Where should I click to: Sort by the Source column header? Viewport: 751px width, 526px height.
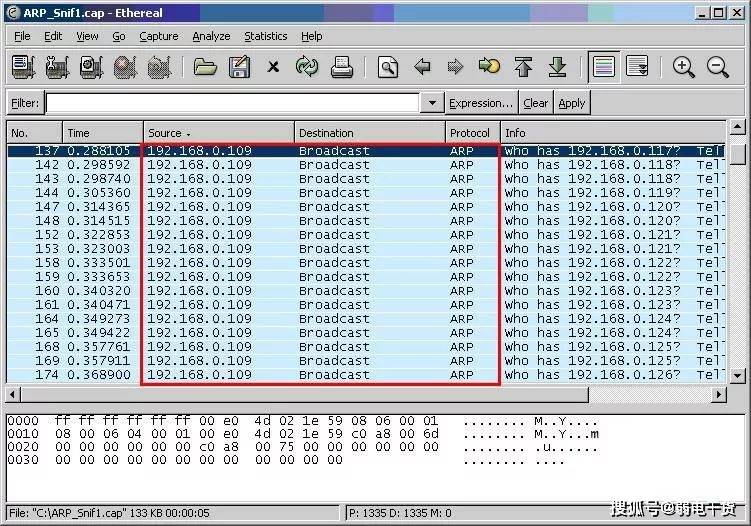click(x=218, y=133)
